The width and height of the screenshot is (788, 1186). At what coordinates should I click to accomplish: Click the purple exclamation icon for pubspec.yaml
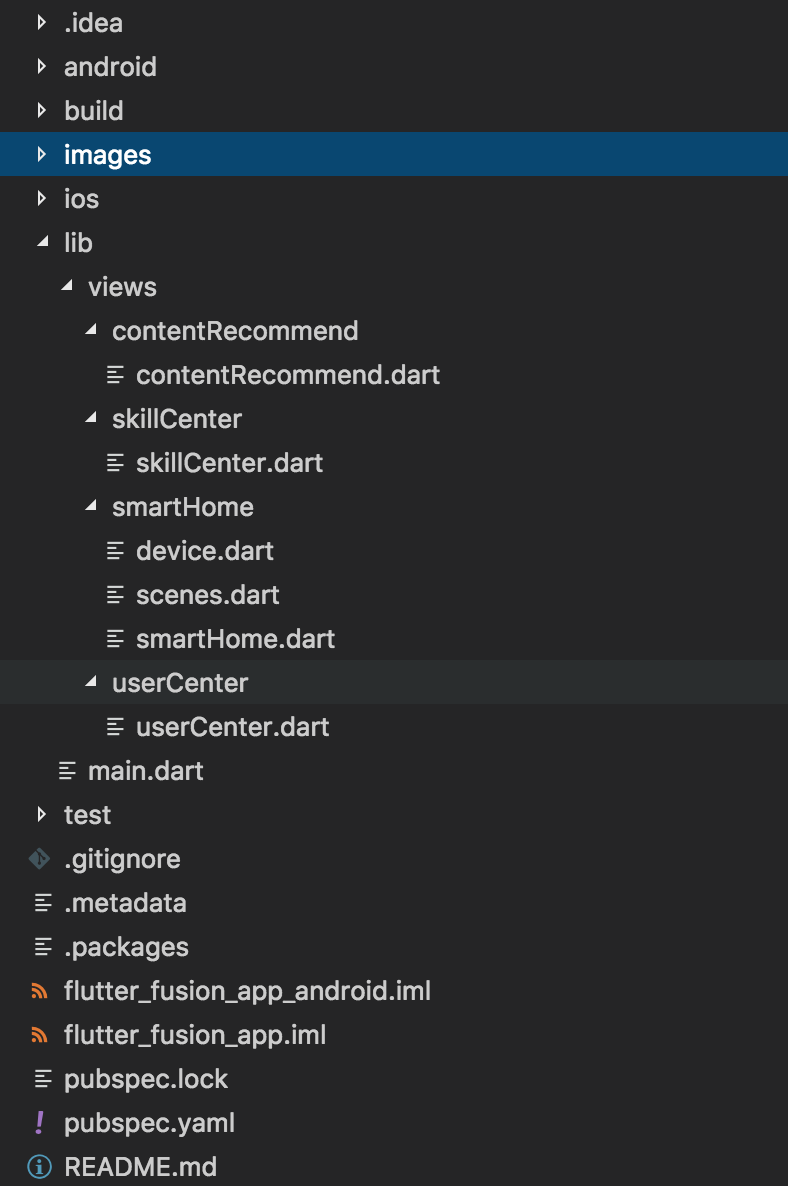(40, 1122)
